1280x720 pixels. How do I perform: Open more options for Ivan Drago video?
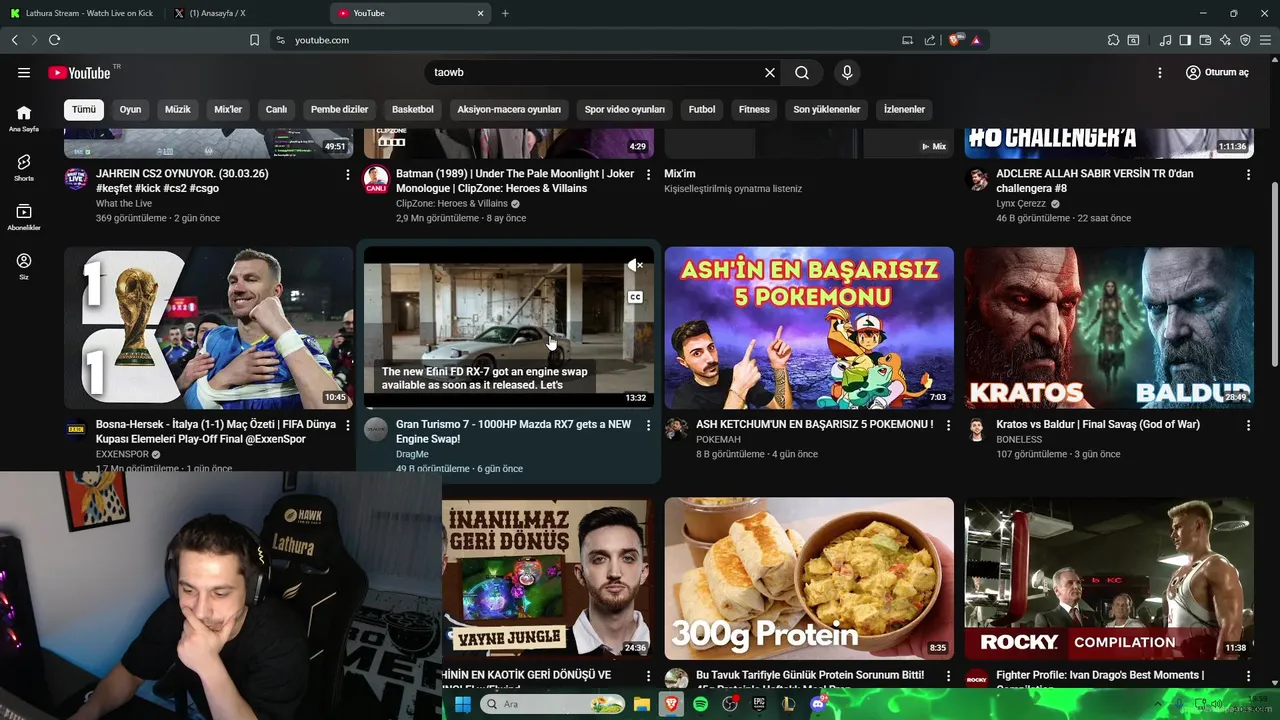1248,676
